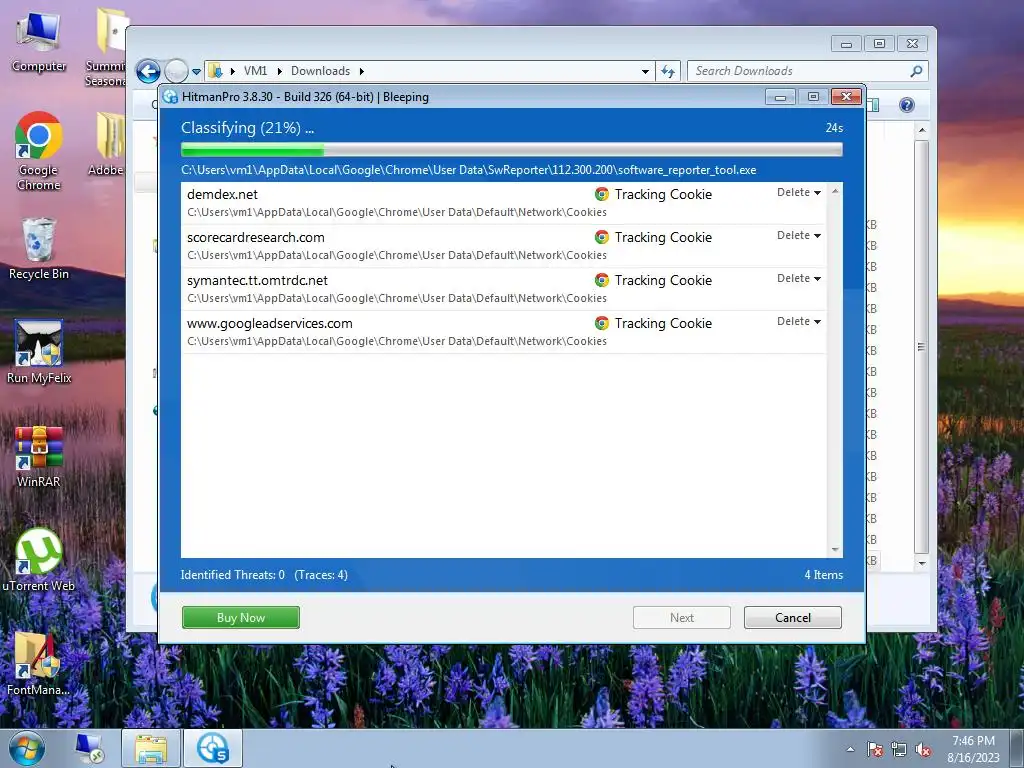
Task: Click the Identified Threats status text
Action: (232, 575)
